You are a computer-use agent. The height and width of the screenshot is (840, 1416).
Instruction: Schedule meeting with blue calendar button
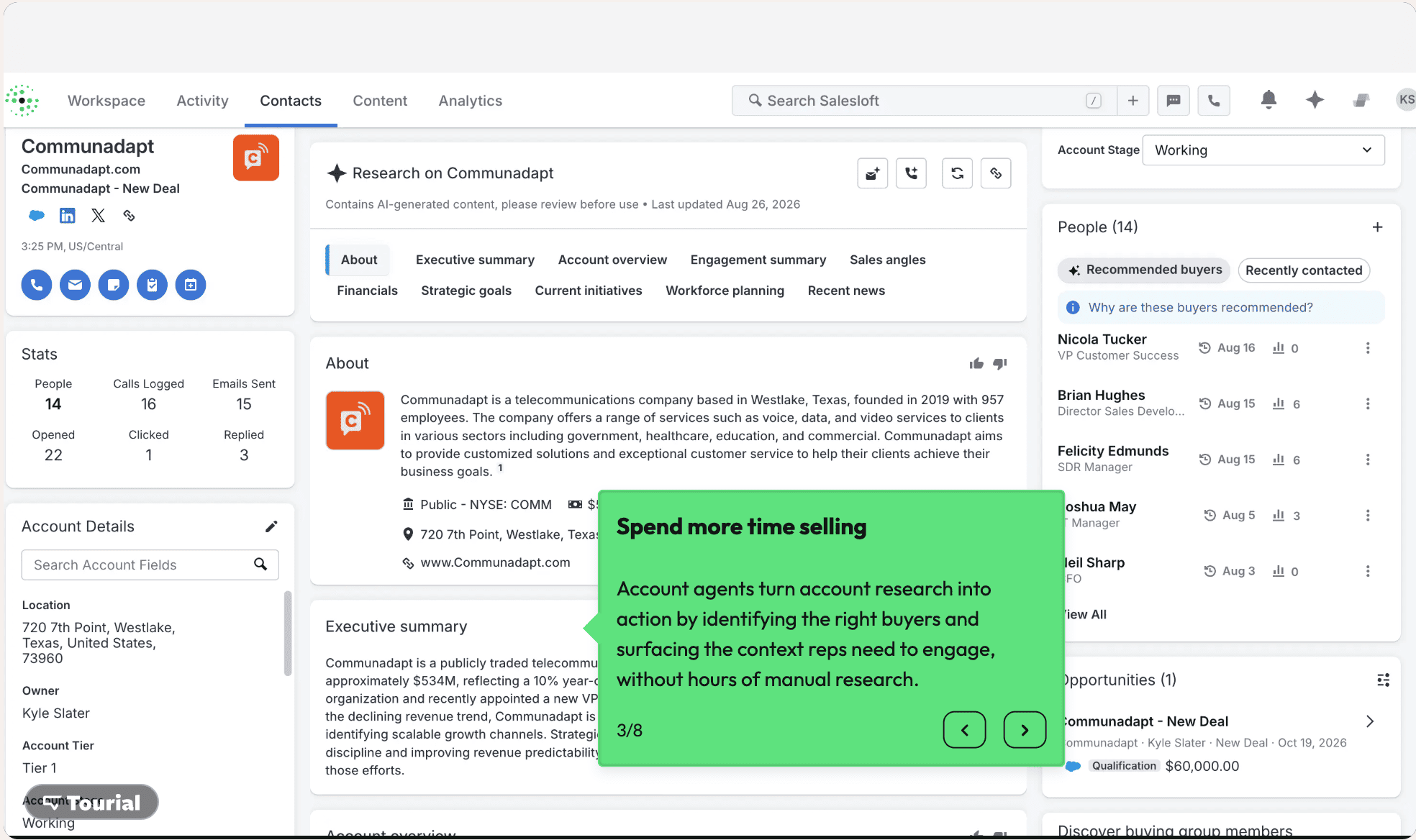pyautogui.click(x=191, y=285)
